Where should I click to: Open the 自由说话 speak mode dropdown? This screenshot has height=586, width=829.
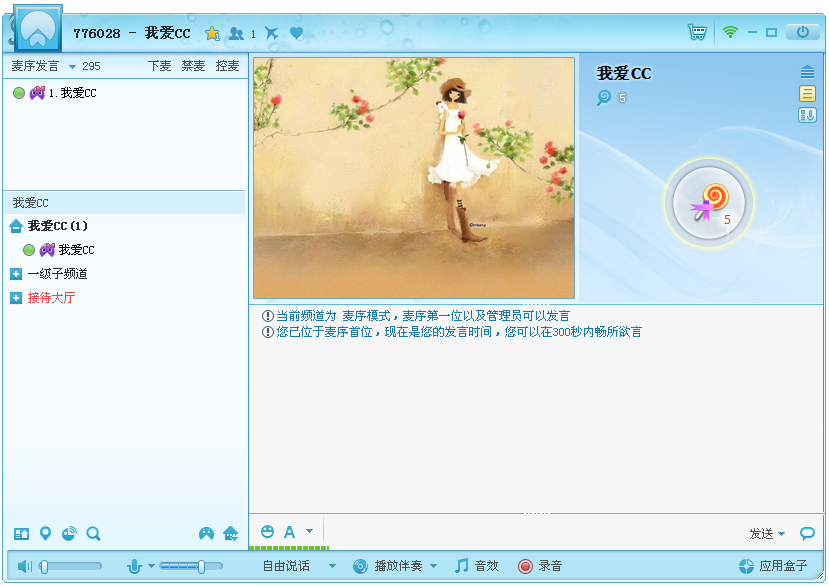[x=332, y=566]
